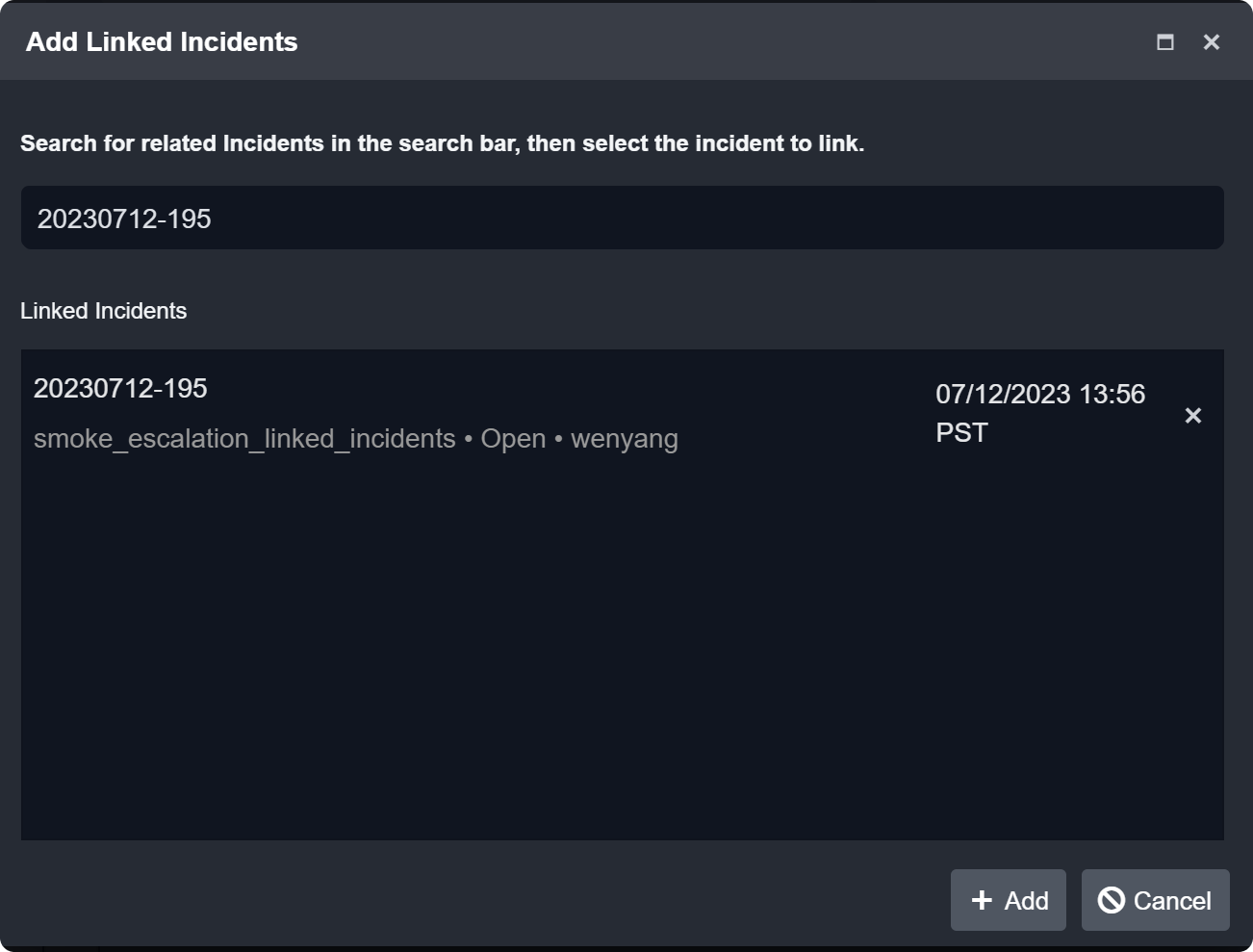Click the Linked Incidents section label
1253x952 pixels.
tap(104, 311)
